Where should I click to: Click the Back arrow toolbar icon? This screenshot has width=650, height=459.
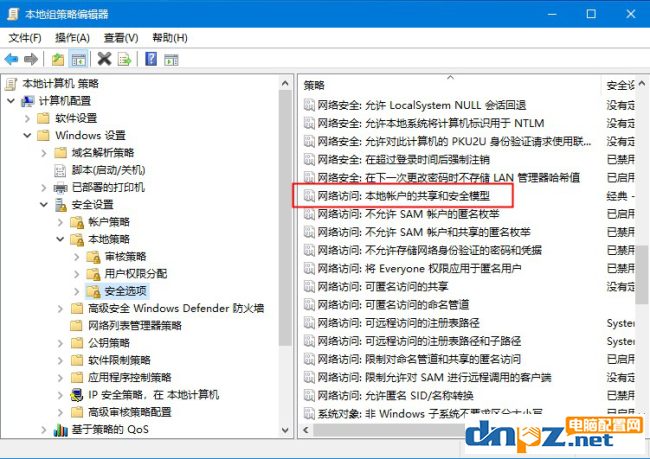point(11,59)
